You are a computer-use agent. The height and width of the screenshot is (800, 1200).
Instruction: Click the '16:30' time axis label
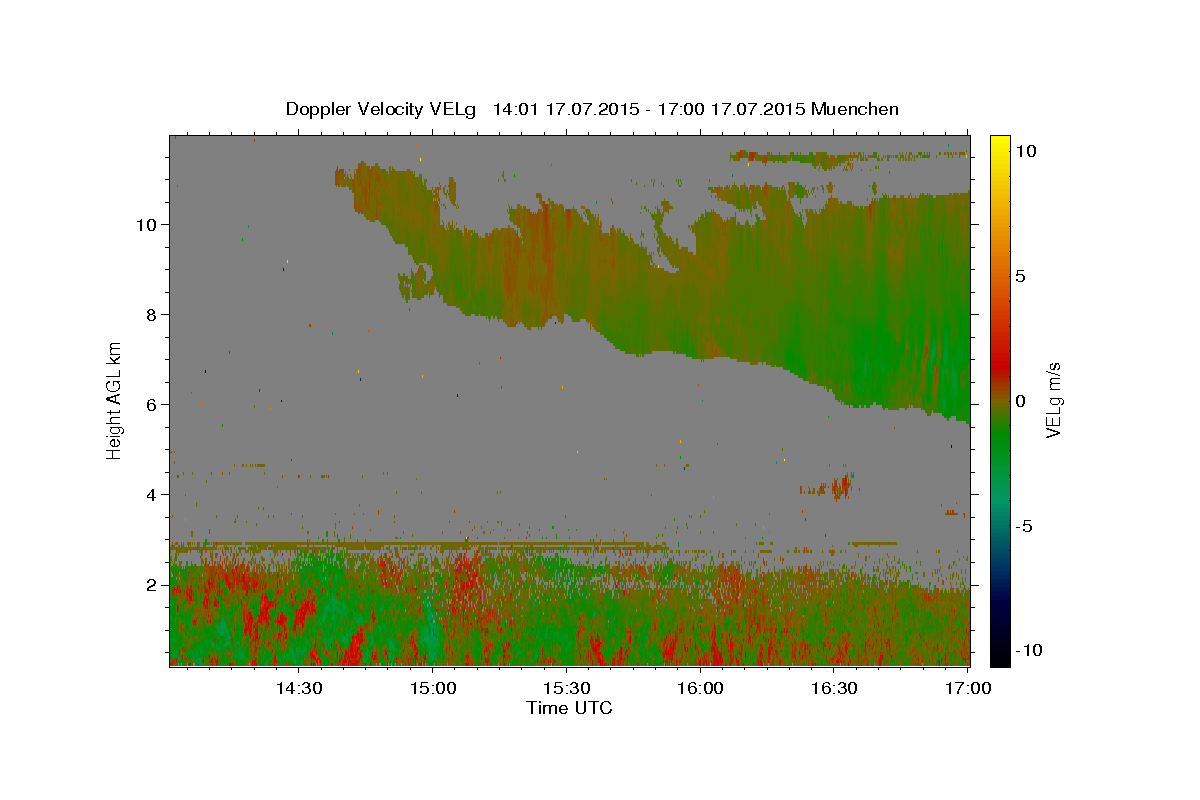[834, 688]
